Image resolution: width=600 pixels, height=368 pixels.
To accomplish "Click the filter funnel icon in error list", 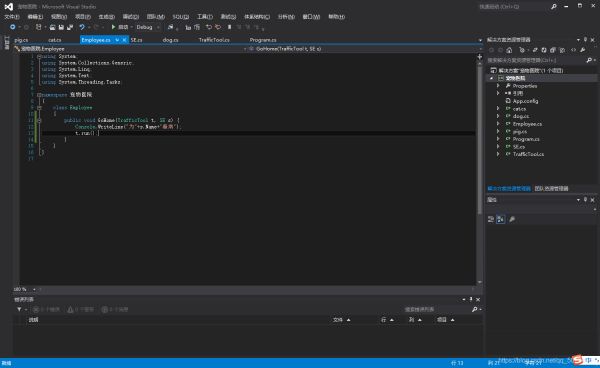I will (x=19, y=309).
